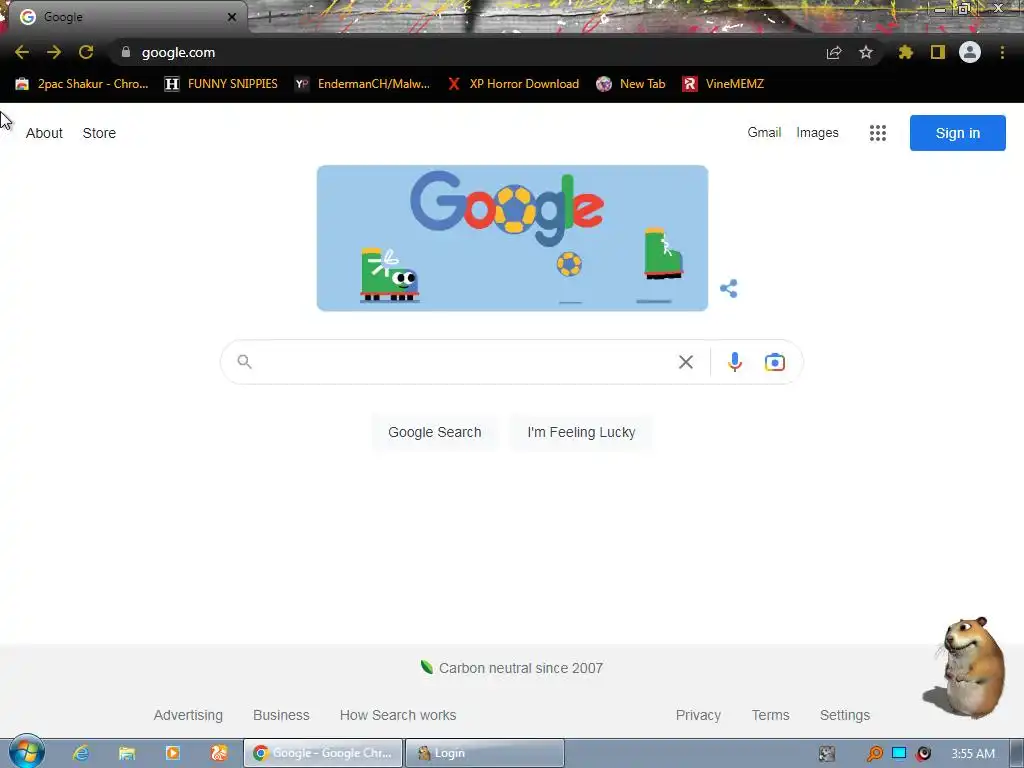Open the share page icon in address bar

(834, 52)
